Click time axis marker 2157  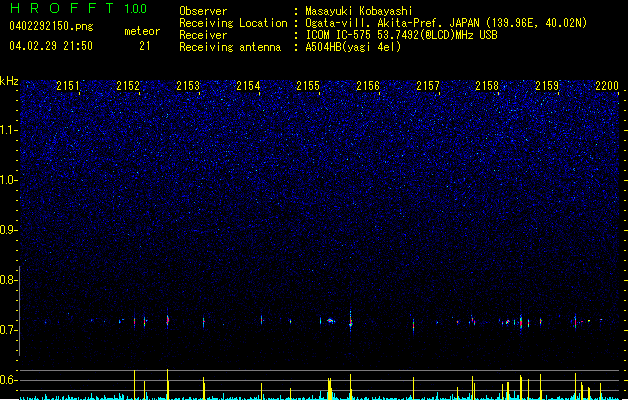tap(428, 86)
